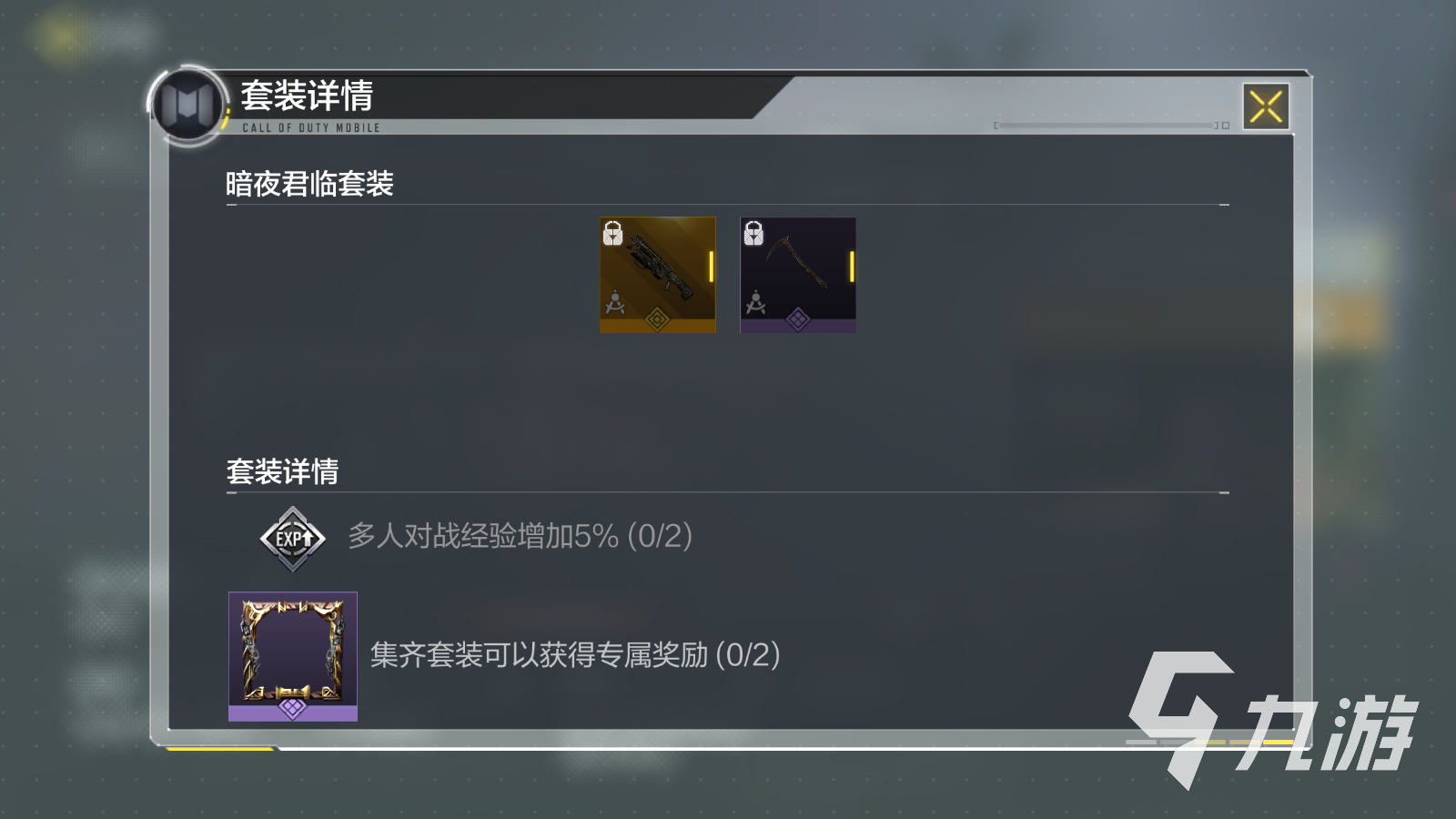This screenshot has width=1456, height=819.
Task: Click the purple diamond badge under the frame reward
Action: tap(292, 708)
